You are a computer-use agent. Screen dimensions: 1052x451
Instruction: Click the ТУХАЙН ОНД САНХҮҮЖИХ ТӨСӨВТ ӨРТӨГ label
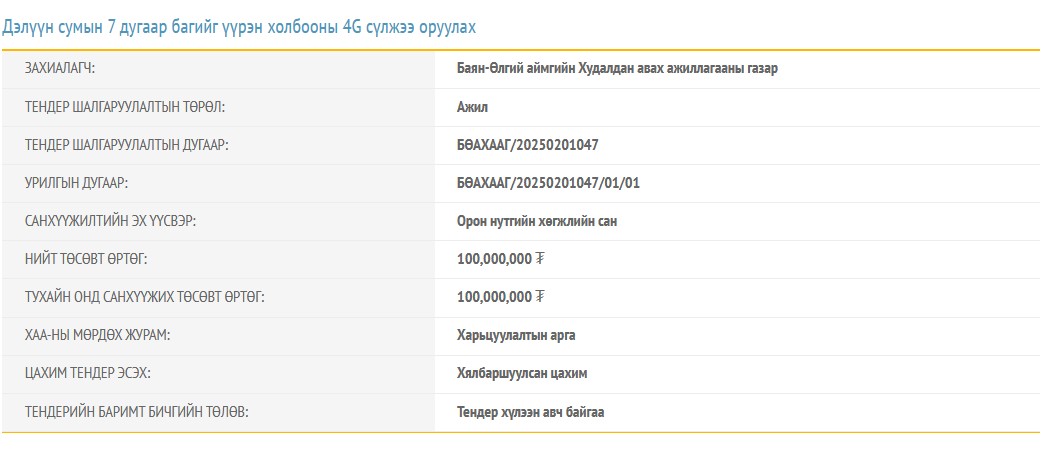pyautogui.click(x=144, y=297)
